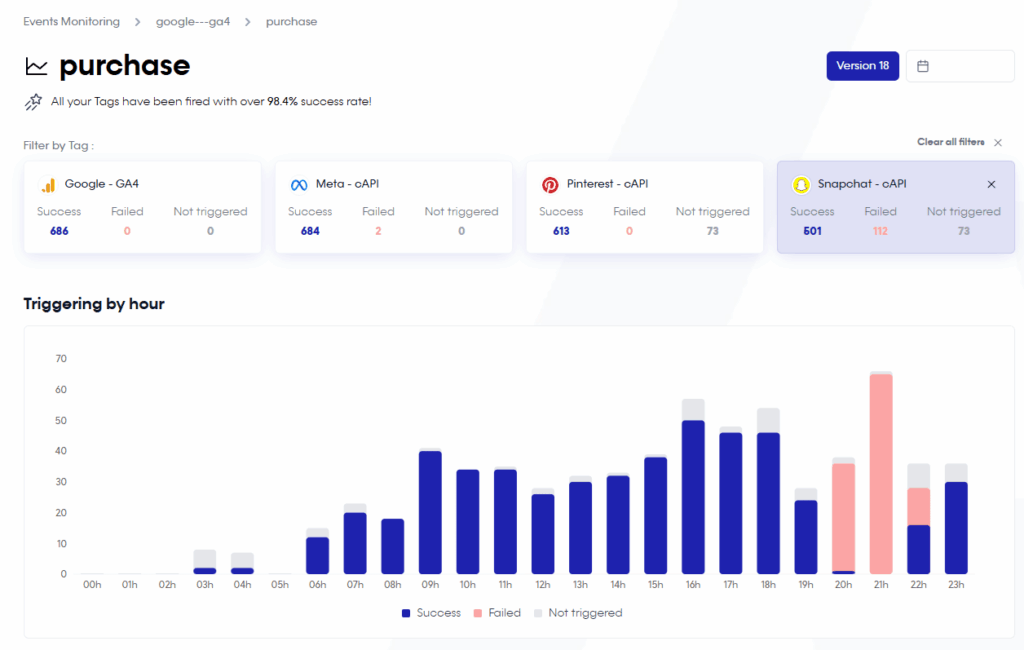Click the purchase page title
The width and height of the screenshot is (1024, 650).
tap(125, 66)
